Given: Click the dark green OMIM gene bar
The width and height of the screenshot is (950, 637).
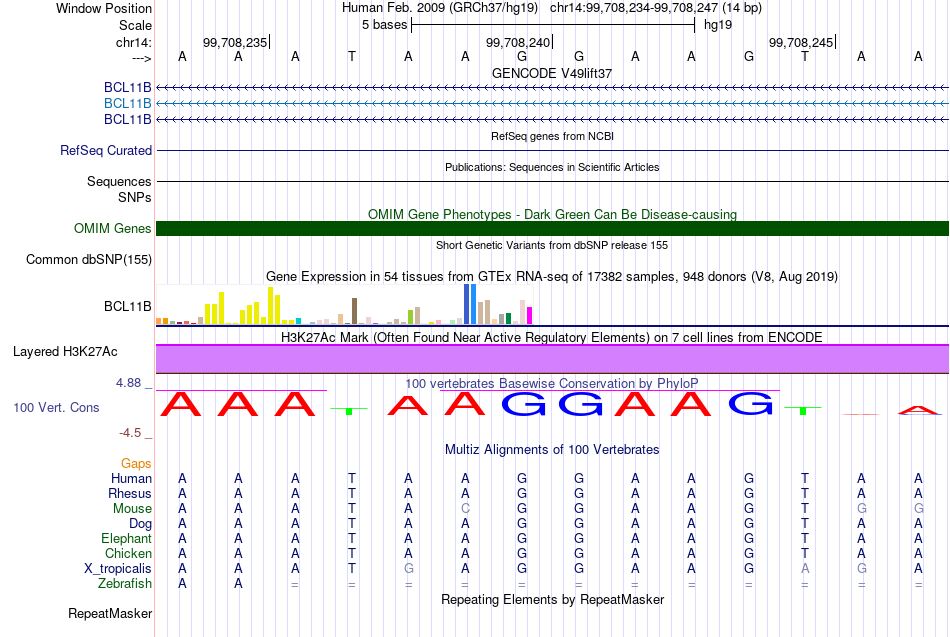Looking at the screenshot, I should (x=552, y=228).
